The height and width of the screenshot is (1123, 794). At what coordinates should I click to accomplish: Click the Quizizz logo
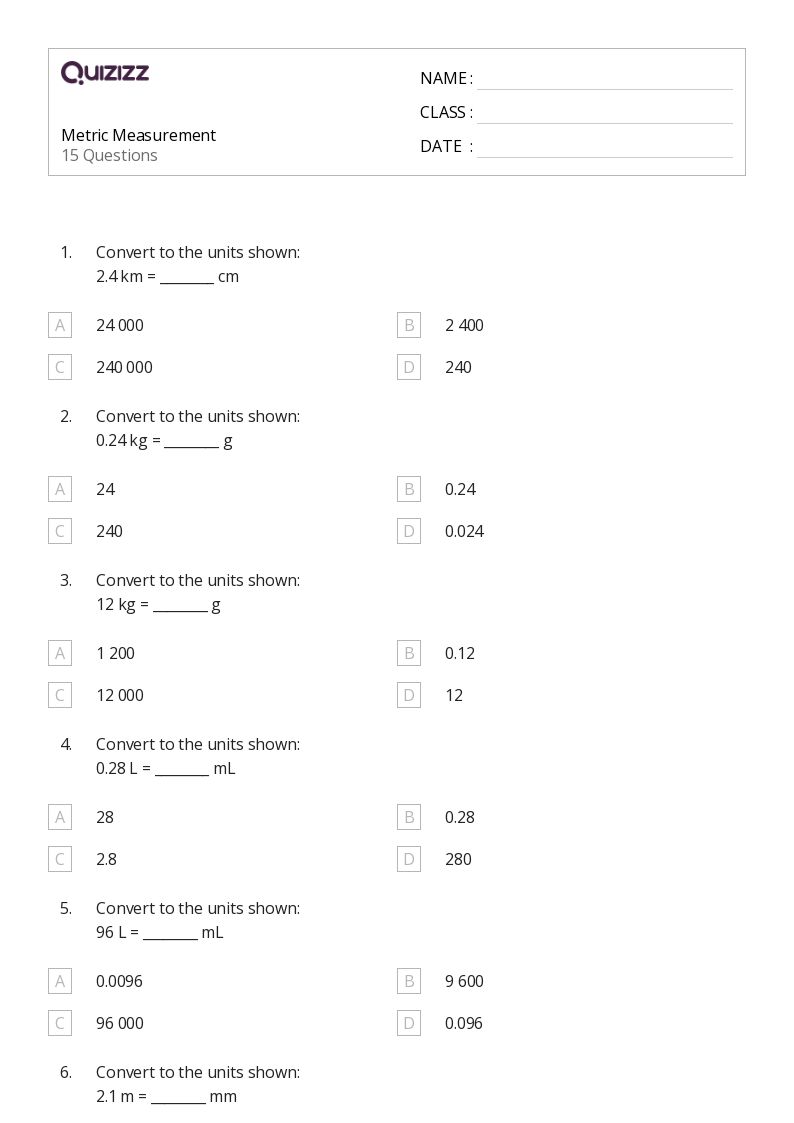coord(105,72)
